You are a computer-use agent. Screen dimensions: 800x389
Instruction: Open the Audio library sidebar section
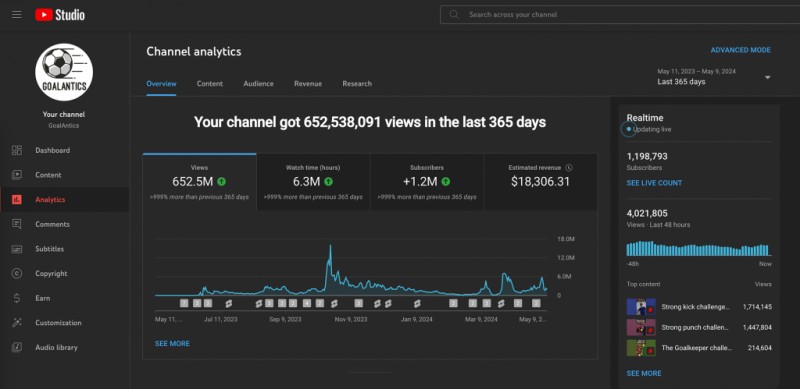pyautogui.click(x=64, y=347)
